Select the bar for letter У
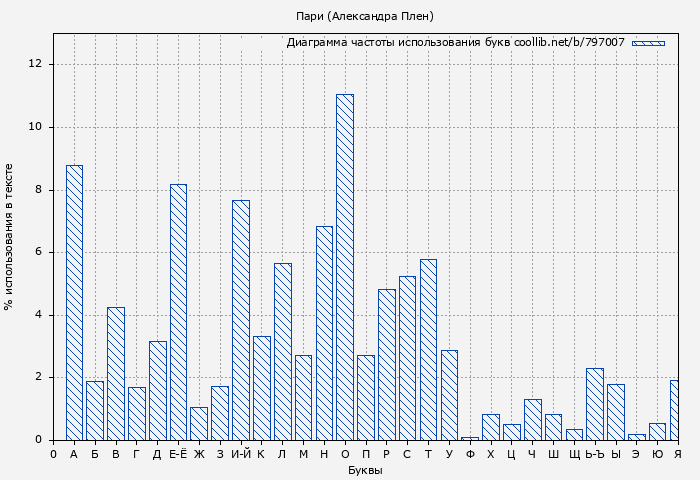 [449, 395]
